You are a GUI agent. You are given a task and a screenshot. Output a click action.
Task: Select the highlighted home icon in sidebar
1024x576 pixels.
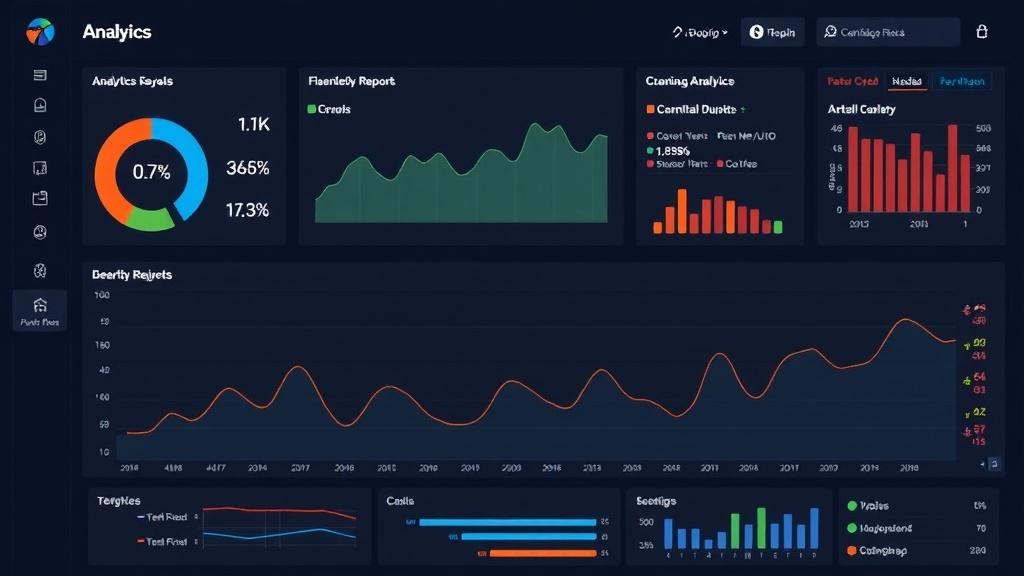[40, 311]
